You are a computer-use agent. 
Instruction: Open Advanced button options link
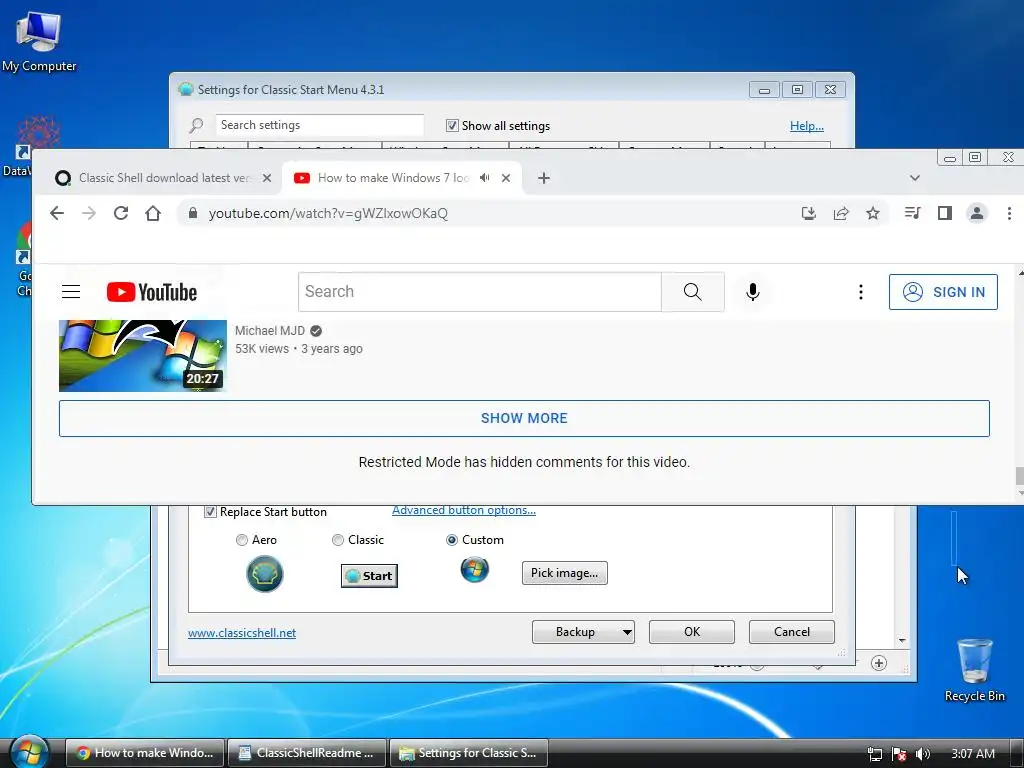464,510
